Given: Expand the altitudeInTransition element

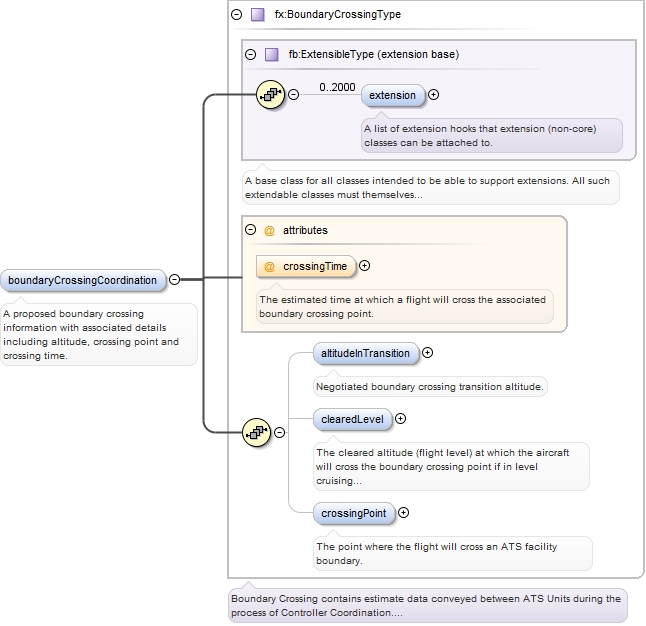Looking at the screenshot, I should coord(428,353).
